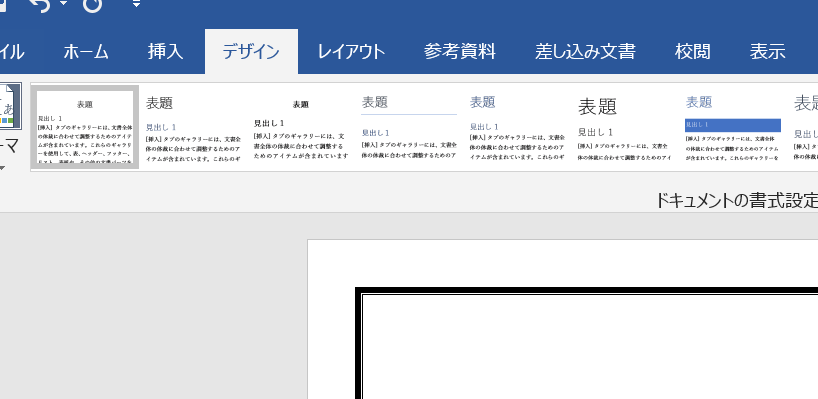Open the ファイル tab at ribbon's left edge

coord(11,52)
